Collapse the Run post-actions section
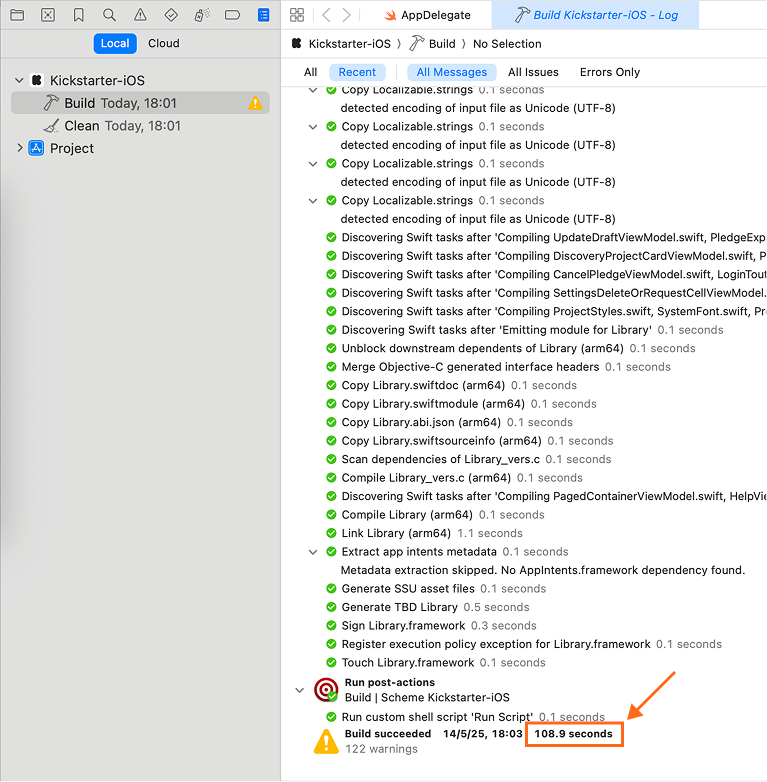 tap(299, 690)
